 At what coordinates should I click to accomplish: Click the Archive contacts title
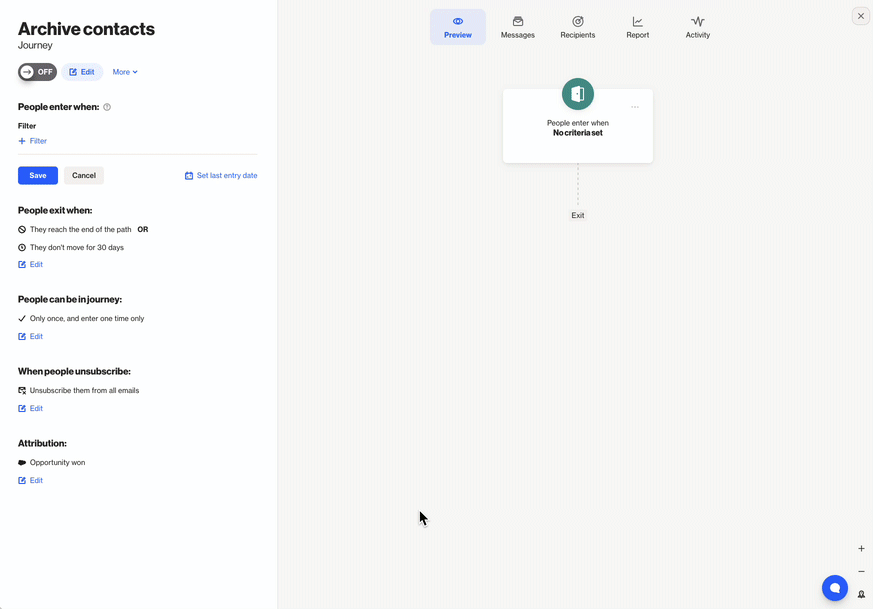coord(86,29)
